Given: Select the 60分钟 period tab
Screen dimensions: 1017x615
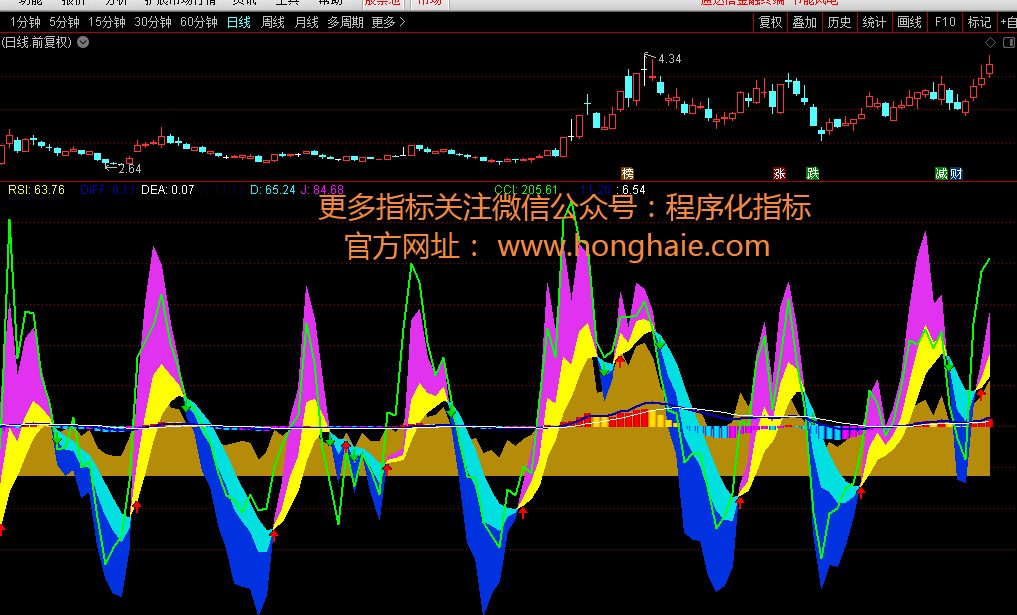Looking at the screenshot, I should (198, 22).
